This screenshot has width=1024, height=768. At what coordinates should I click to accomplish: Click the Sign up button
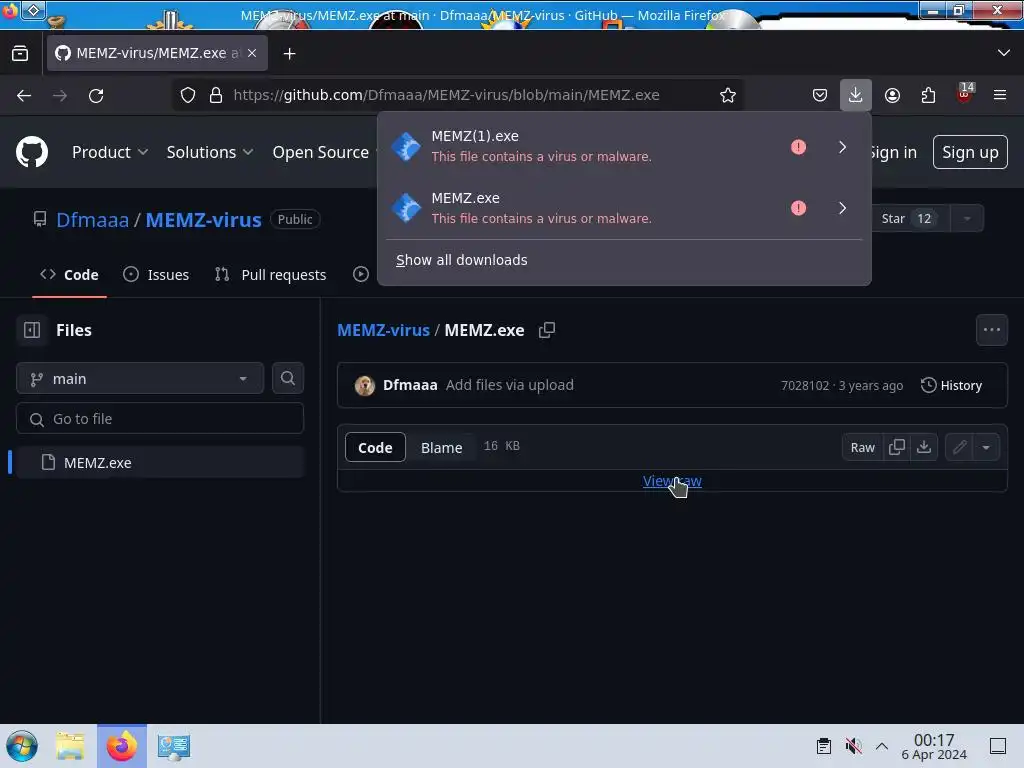[970, 152]
